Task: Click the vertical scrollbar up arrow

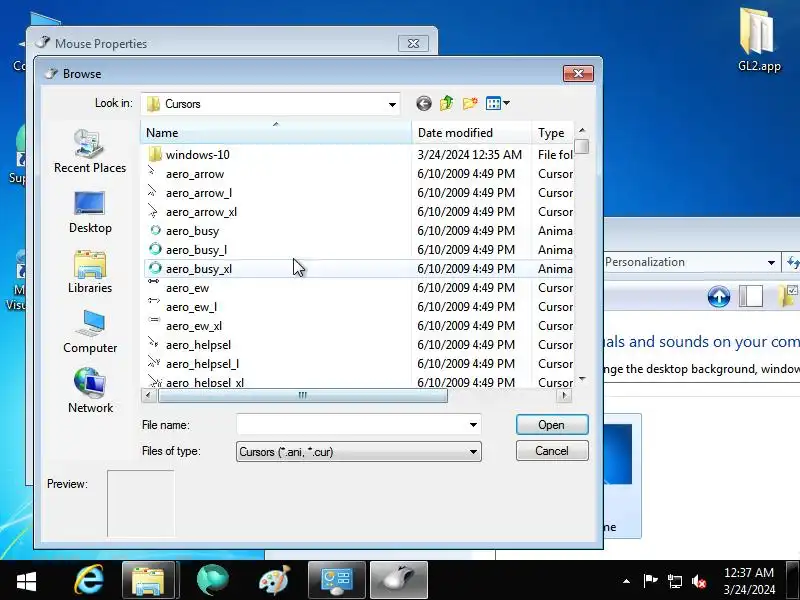Action: [582, 130]
